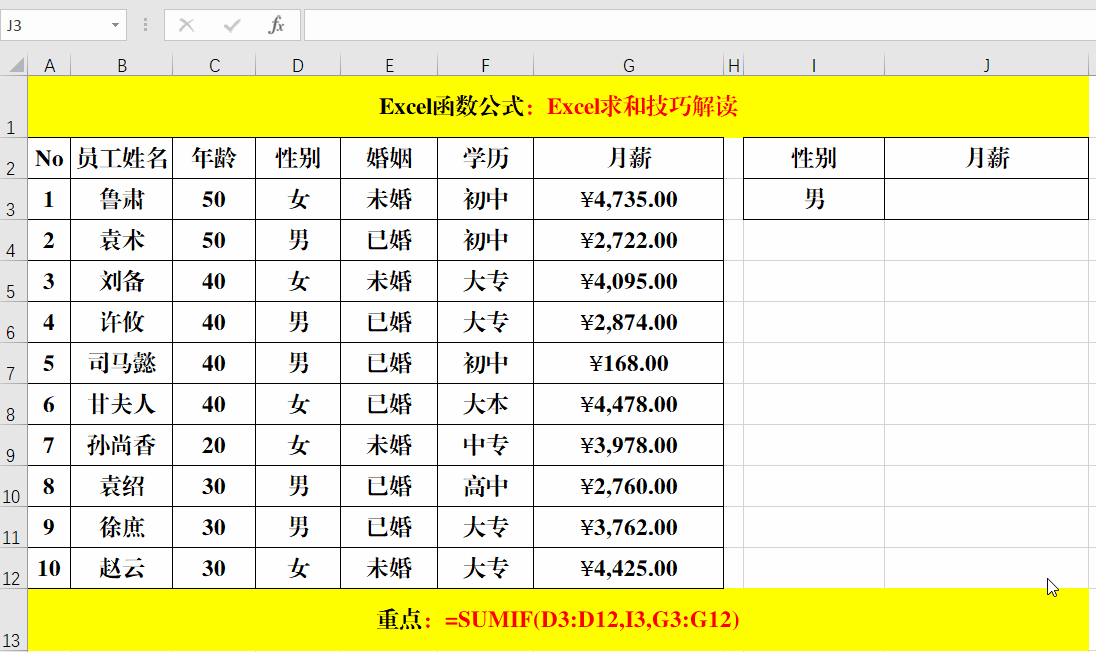Select column G header
This screenshot has width=1096, height=652.
pos(628,64)
